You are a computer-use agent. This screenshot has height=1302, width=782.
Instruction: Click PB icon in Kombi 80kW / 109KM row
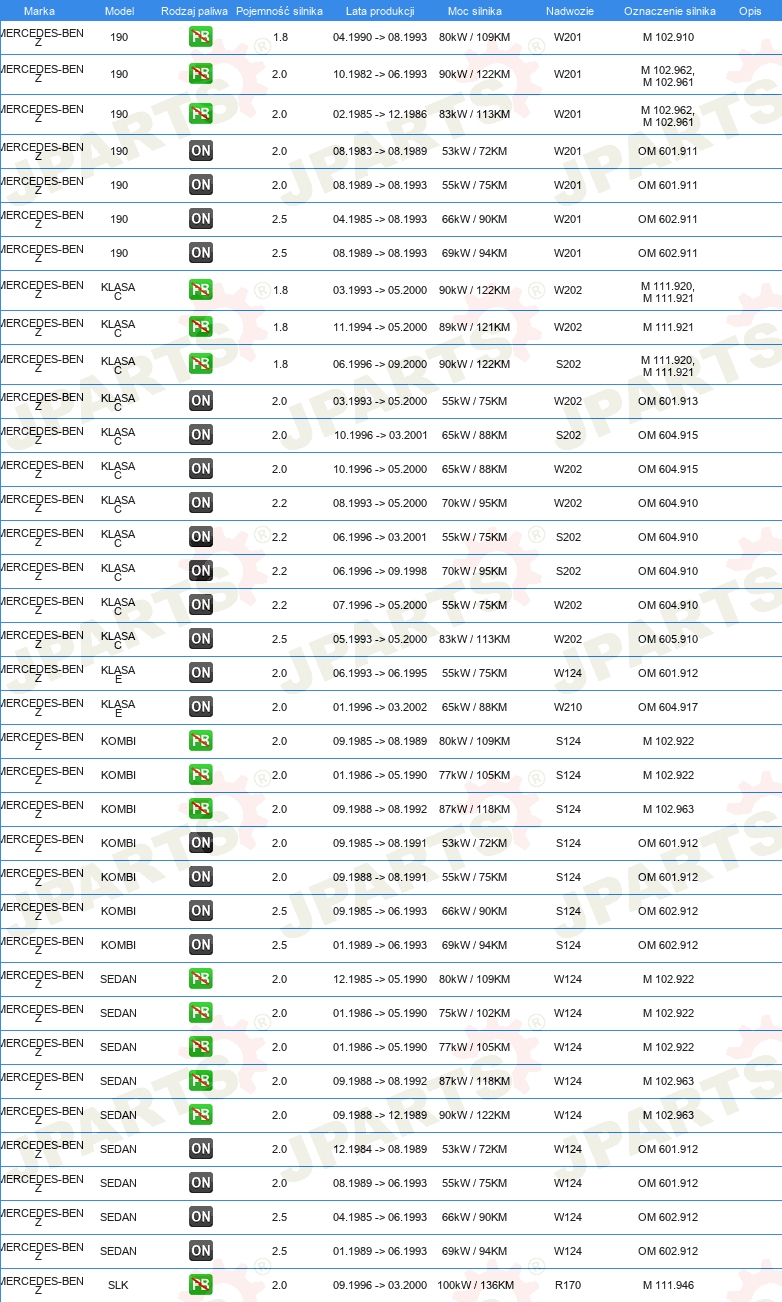pyautogui.click(x=201, y=742)
